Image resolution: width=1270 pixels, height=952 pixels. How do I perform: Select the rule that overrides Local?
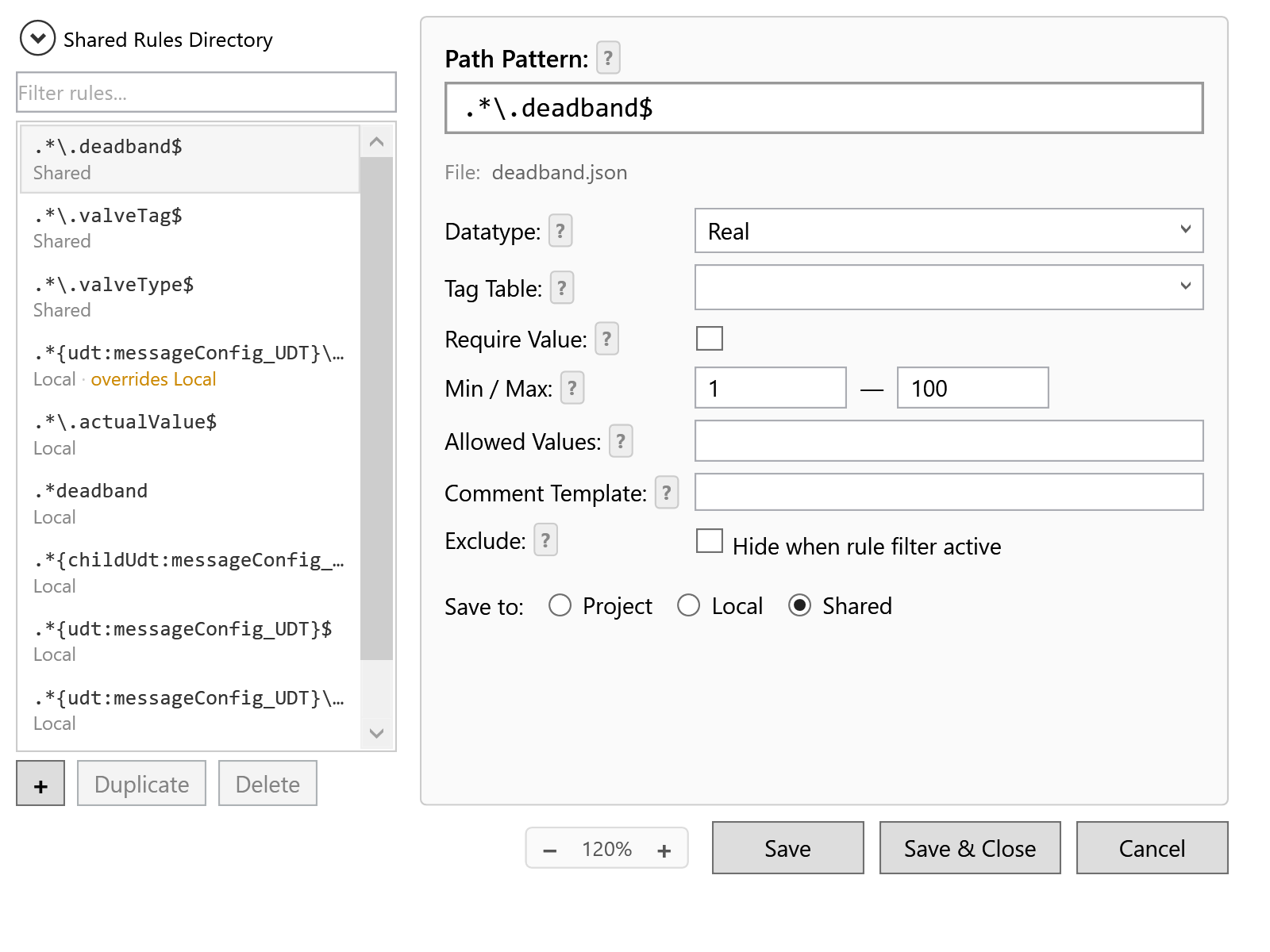point(190,365)
